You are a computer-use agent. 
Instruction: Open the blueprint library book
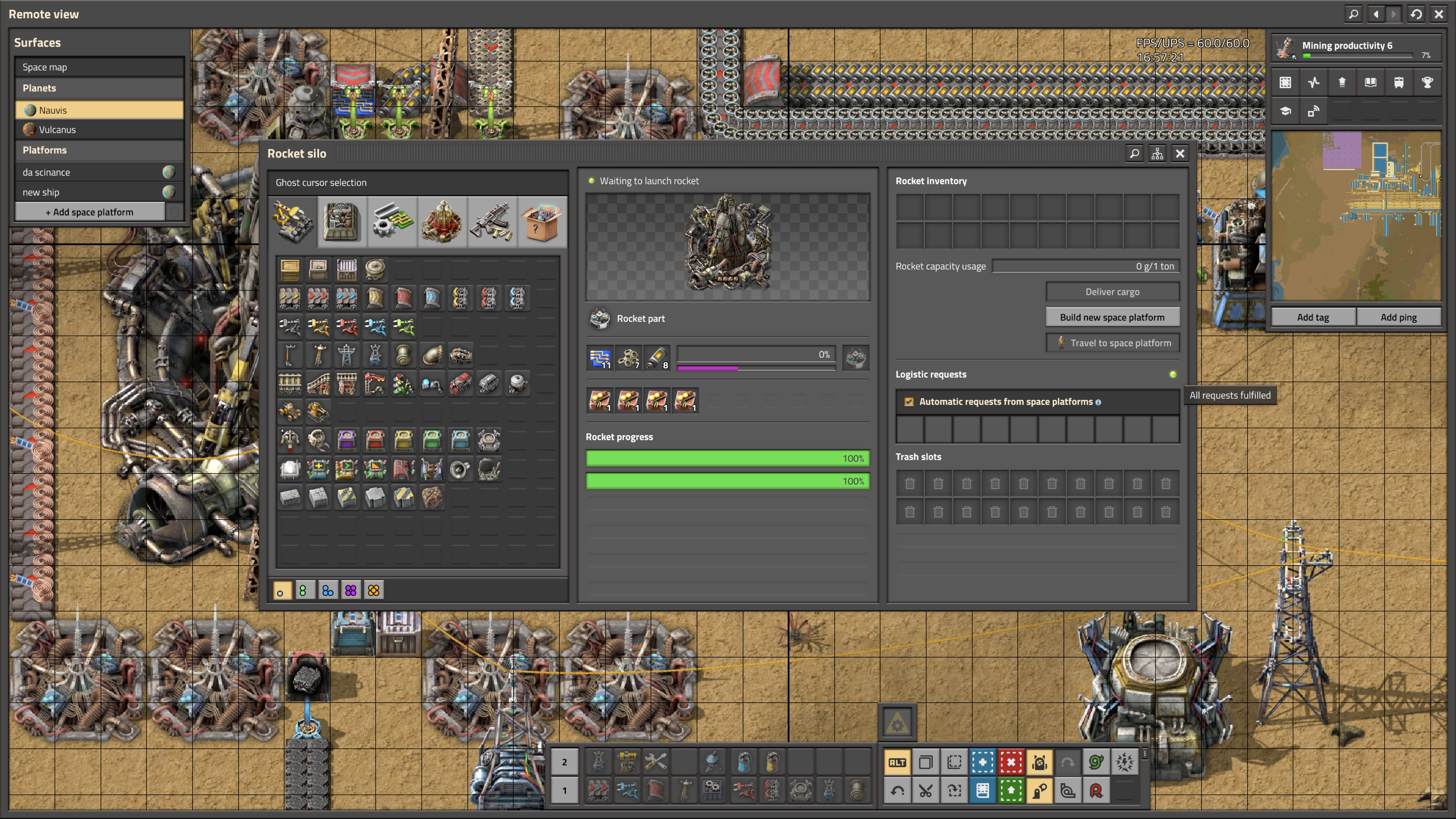click(983, 790)
